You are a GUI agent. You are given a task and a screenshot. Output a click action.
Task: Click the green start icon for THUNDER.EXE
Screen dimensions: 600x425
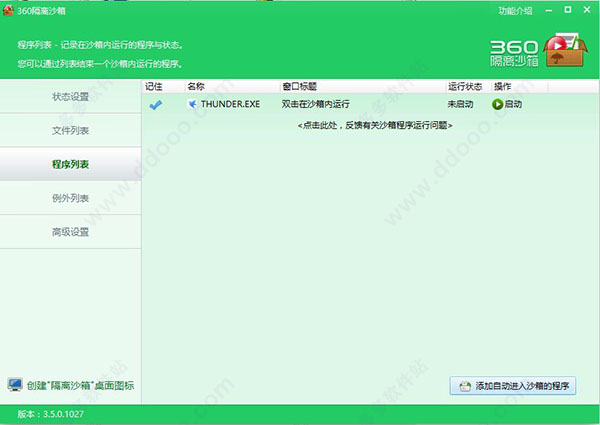(497, 104)
